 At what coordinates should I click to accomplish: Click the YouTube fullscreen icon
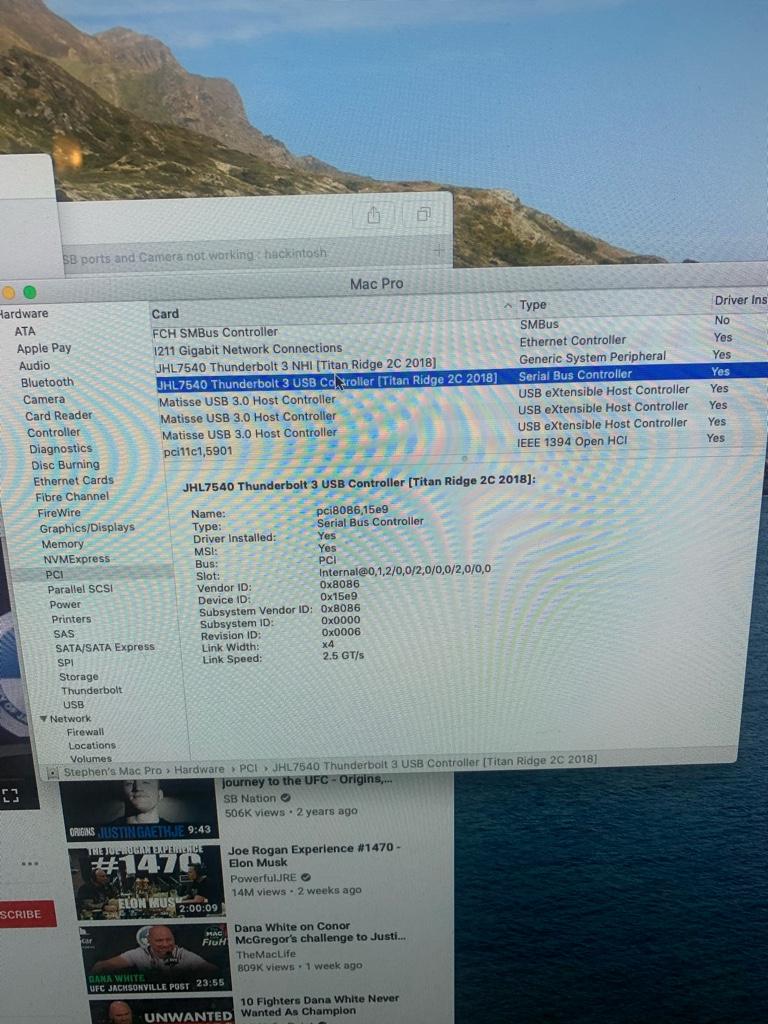tap(10, 796)
